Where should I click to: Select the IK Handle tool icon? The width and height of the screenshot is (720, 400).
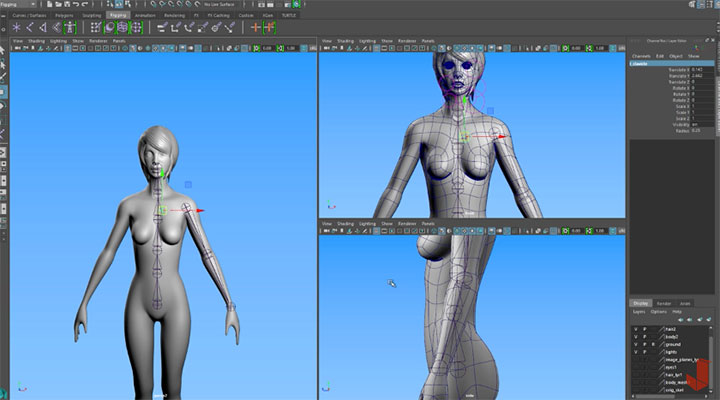click(x=43, y=28)
